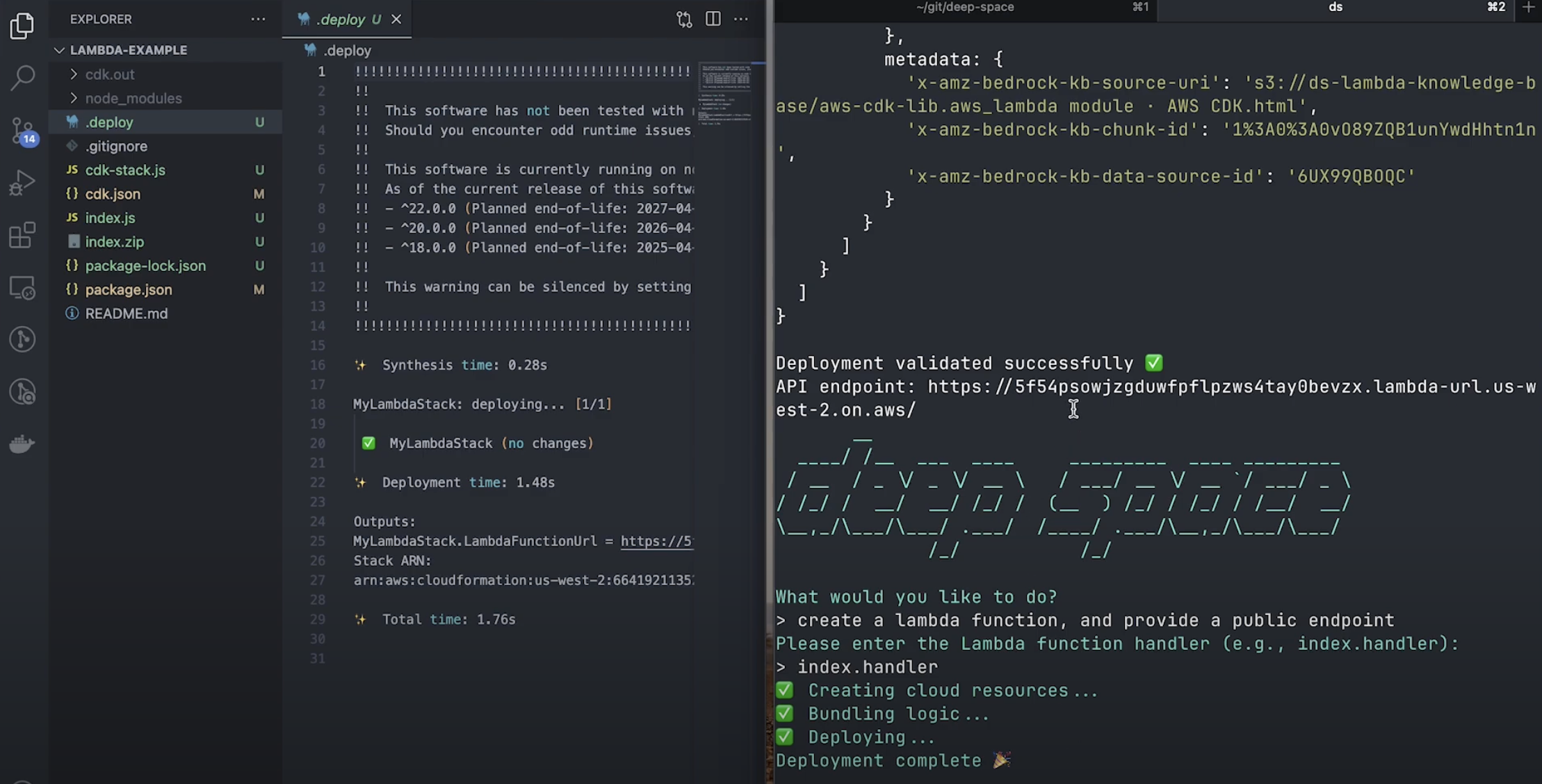Click 'Bundling logic...' terminal line
The width and height of the screenshot is (1542, 784).
click(x=898, y=714)
